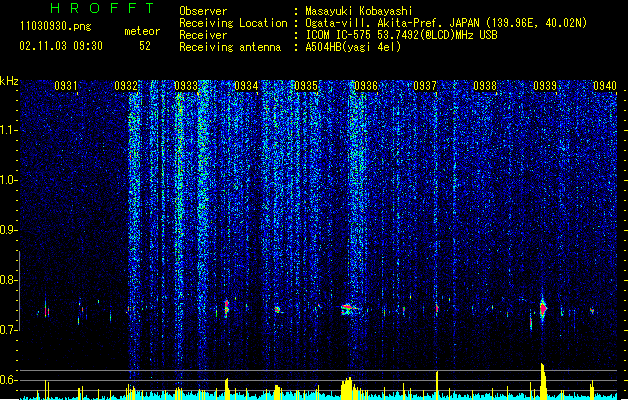The image size is (629, 400).
Task: Click the 0932 time marker
Action: click(126, 86)
